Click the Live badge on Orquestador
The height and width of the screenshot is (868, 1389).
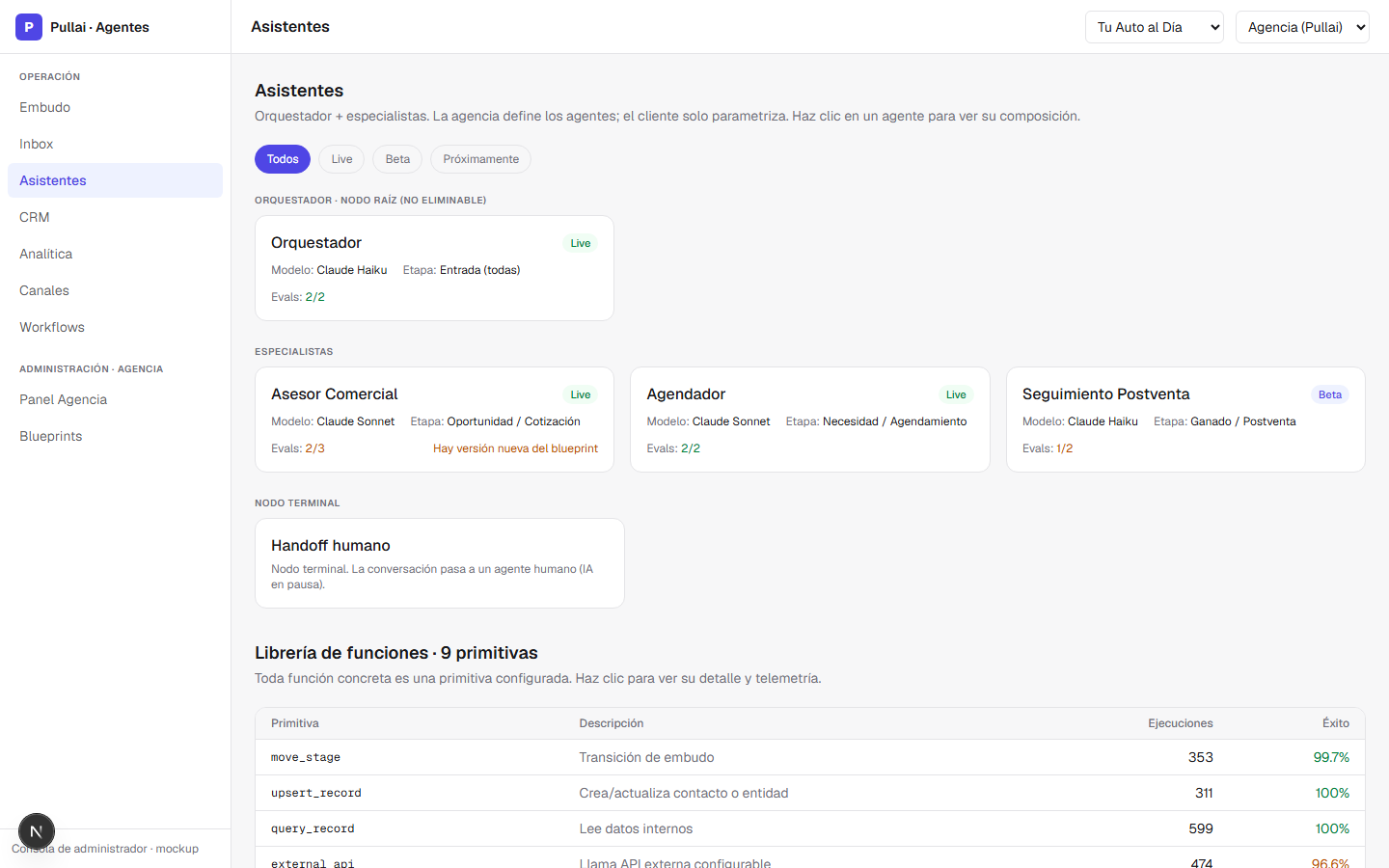581,243
